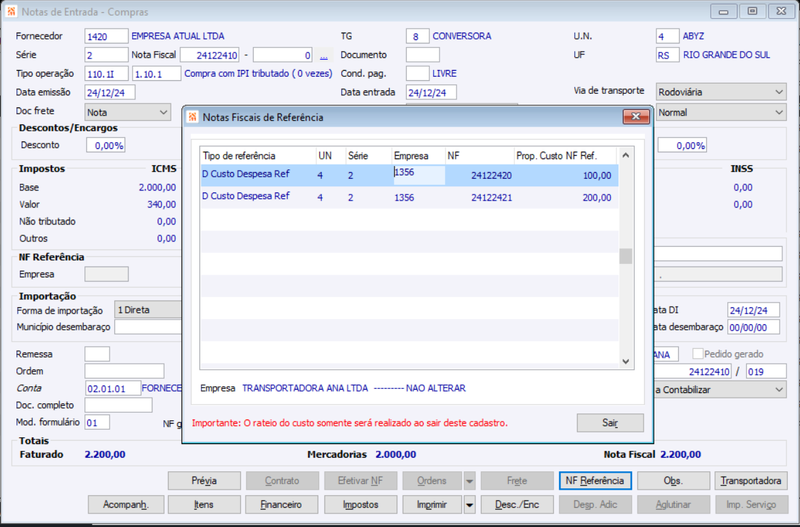Click the Data DI date field
This screenshot has width=800, height=527.
pos(754,310)
